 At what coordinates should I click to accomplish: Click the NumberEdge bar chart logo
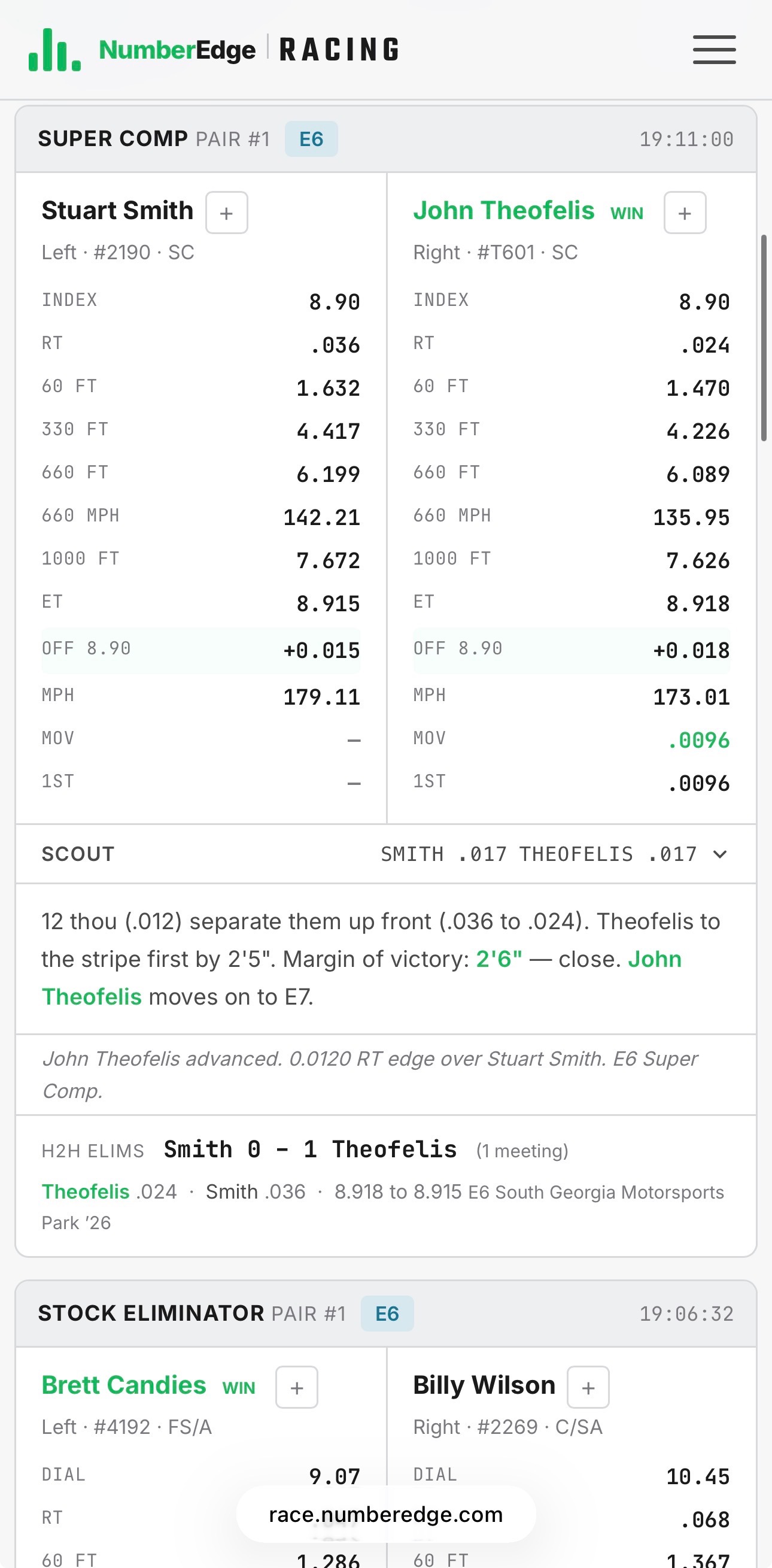53,49
